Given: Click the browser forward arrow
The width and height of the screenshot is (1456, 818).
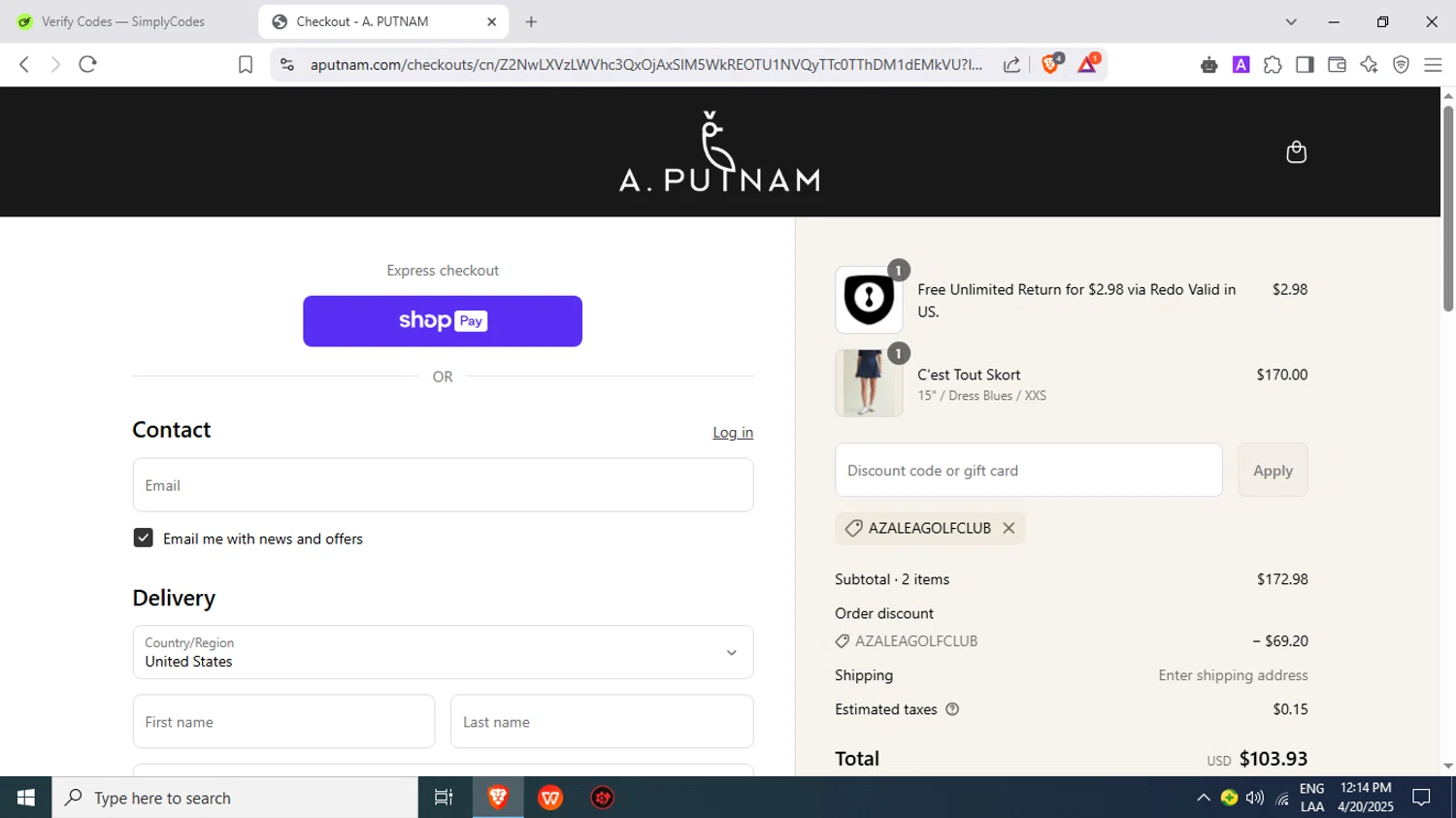Looking at the screenshot, I should pyautogui.click(x=55, y=64).
